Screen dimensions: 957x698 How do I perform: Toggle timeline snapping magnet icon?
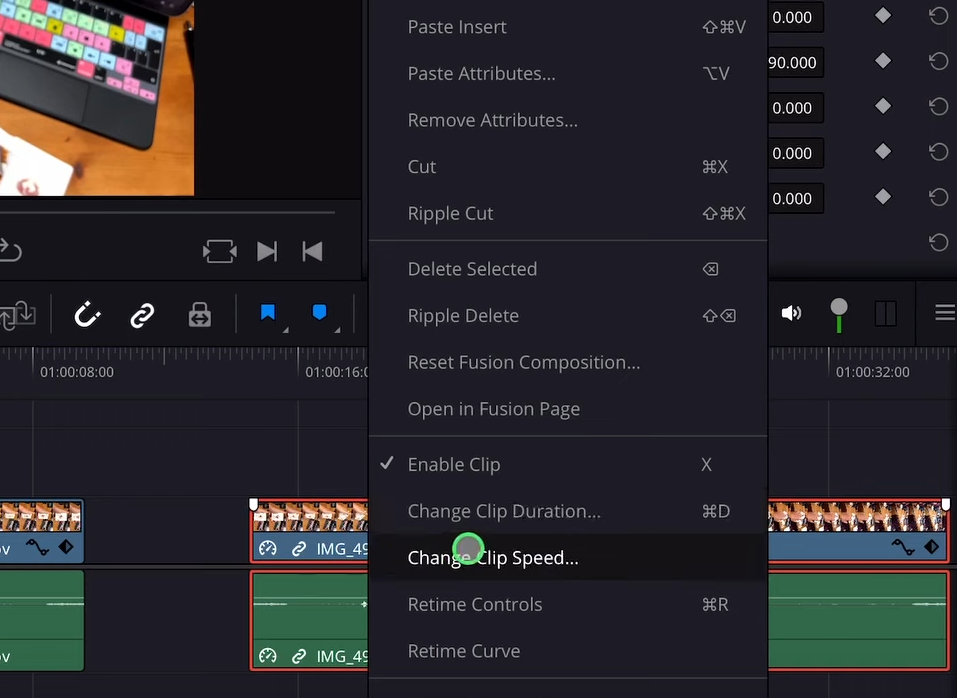pyautogui.click(x=87, y=315)
